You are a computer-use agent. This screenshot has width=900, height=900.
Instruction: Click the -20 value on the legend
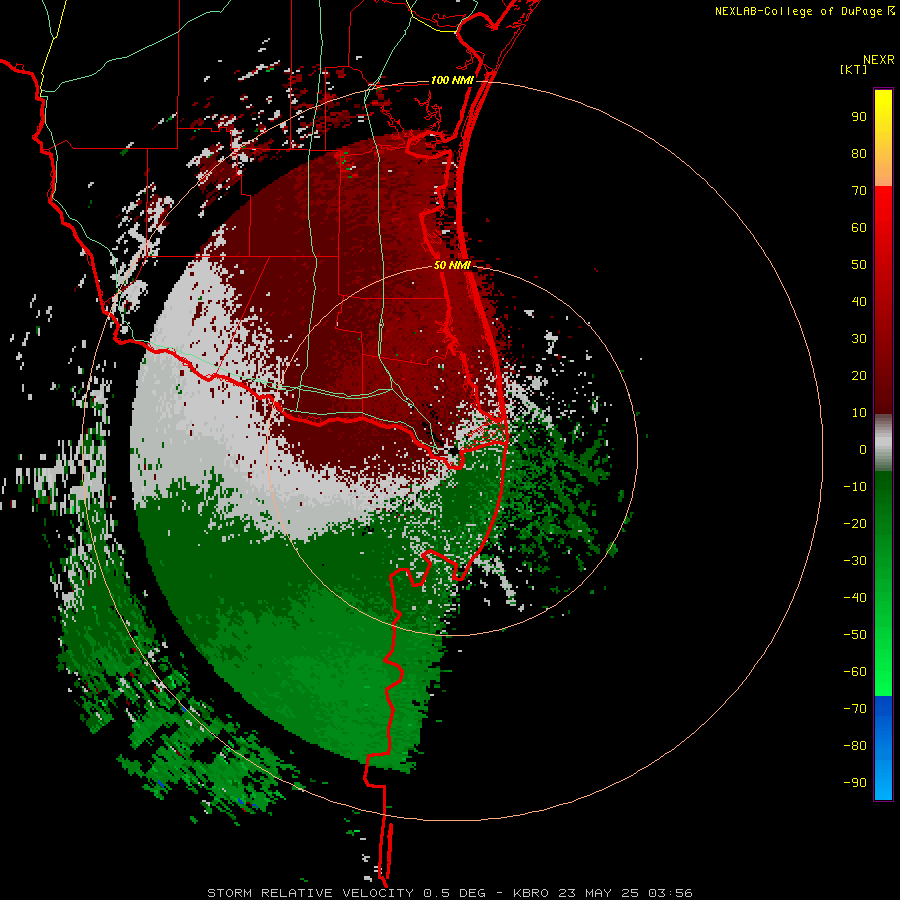tap(855, 524)
